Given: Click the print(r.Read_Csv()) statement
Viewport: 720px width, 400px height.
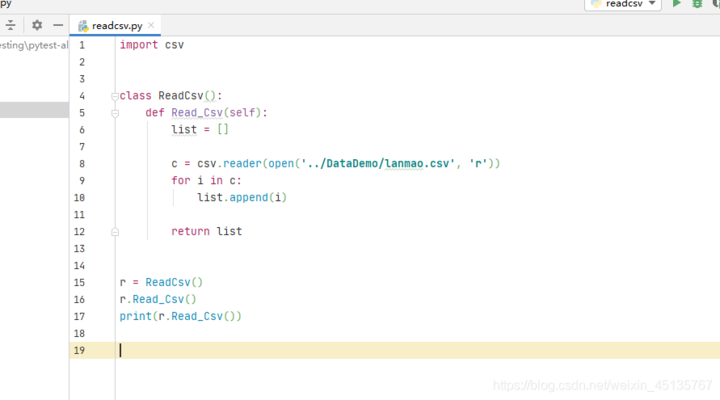Looking at the screenshot, I should [x=180, y=316].
